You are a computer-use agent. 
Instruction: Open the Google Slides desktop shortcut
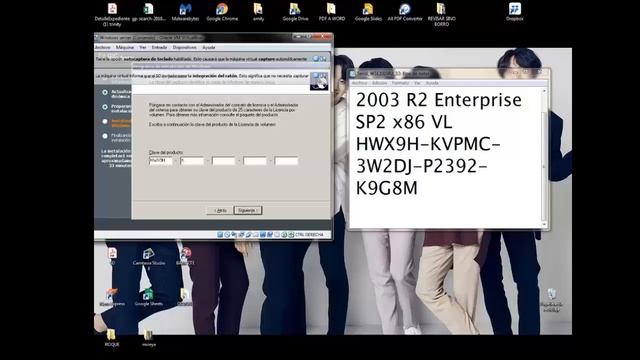(368, 12)
